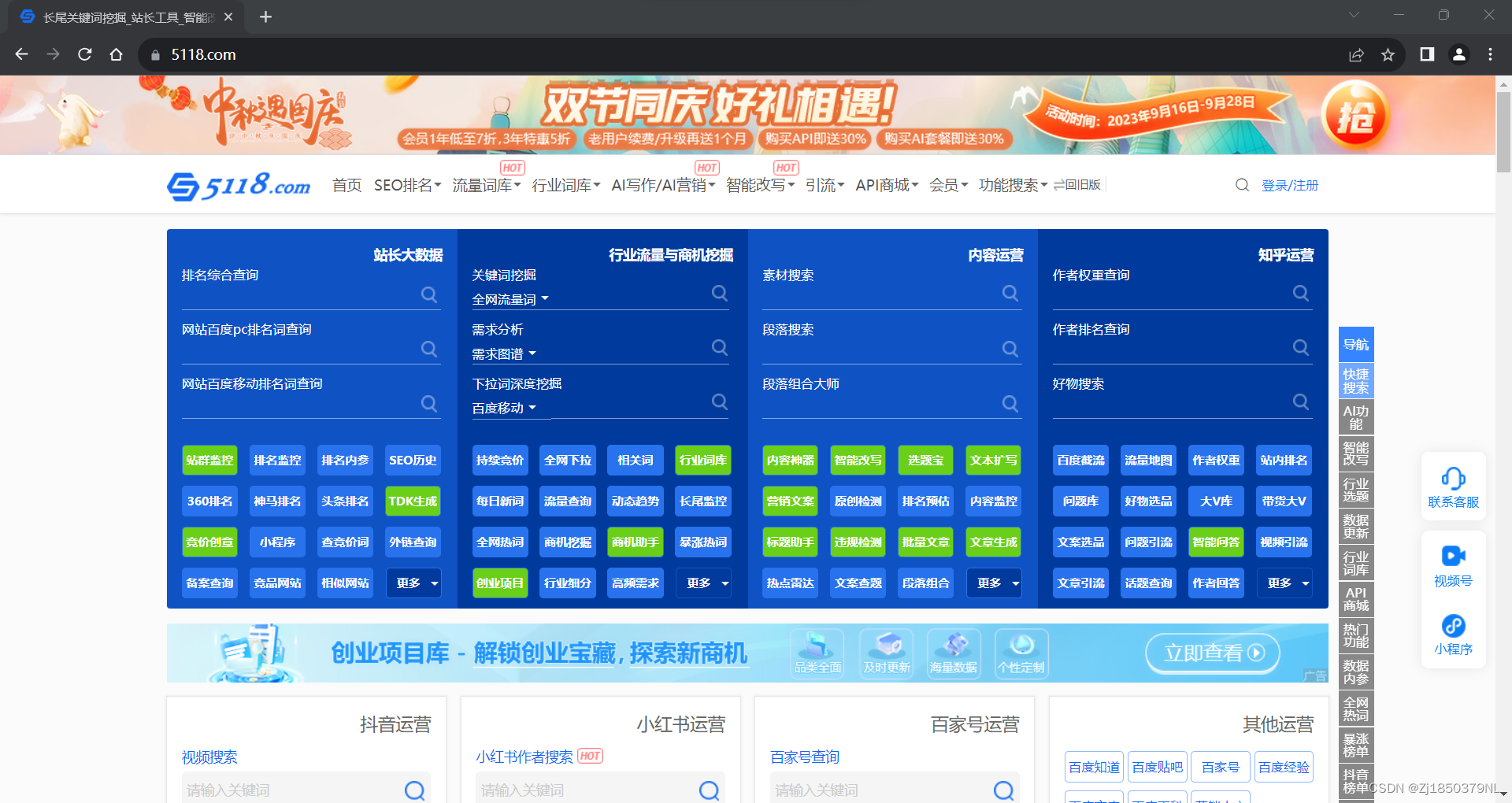Click search icon for 段落组合大师
The height and width of the screenshot is (803, 1512).
click(1010, 403)
